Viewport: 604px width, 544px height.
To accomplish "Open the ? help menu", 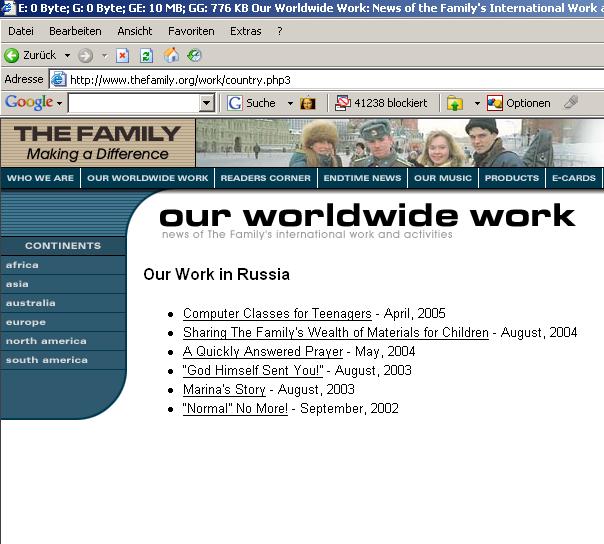I will (x=280, y=31).
